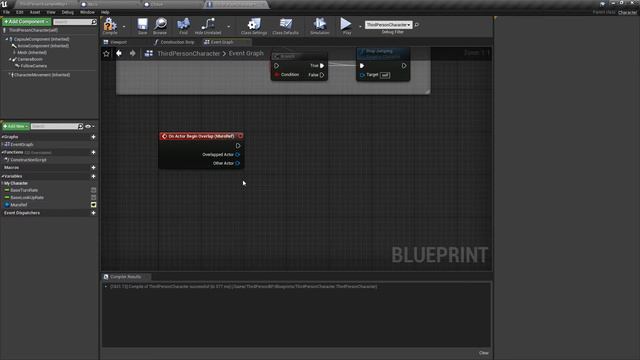Click the graph grid icon beside breadcrumb

tap(149, 53)
